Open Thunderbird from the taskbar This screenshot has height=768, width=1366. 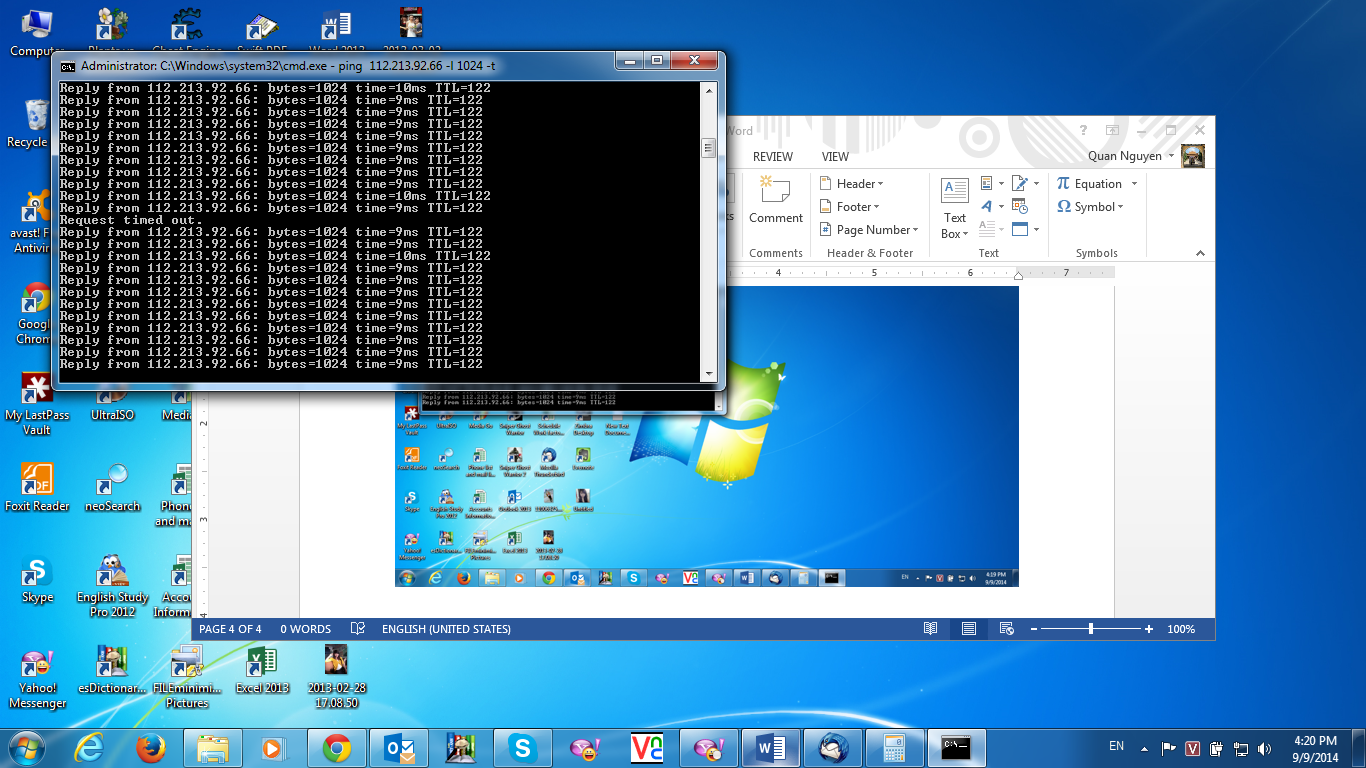[832, 748]
